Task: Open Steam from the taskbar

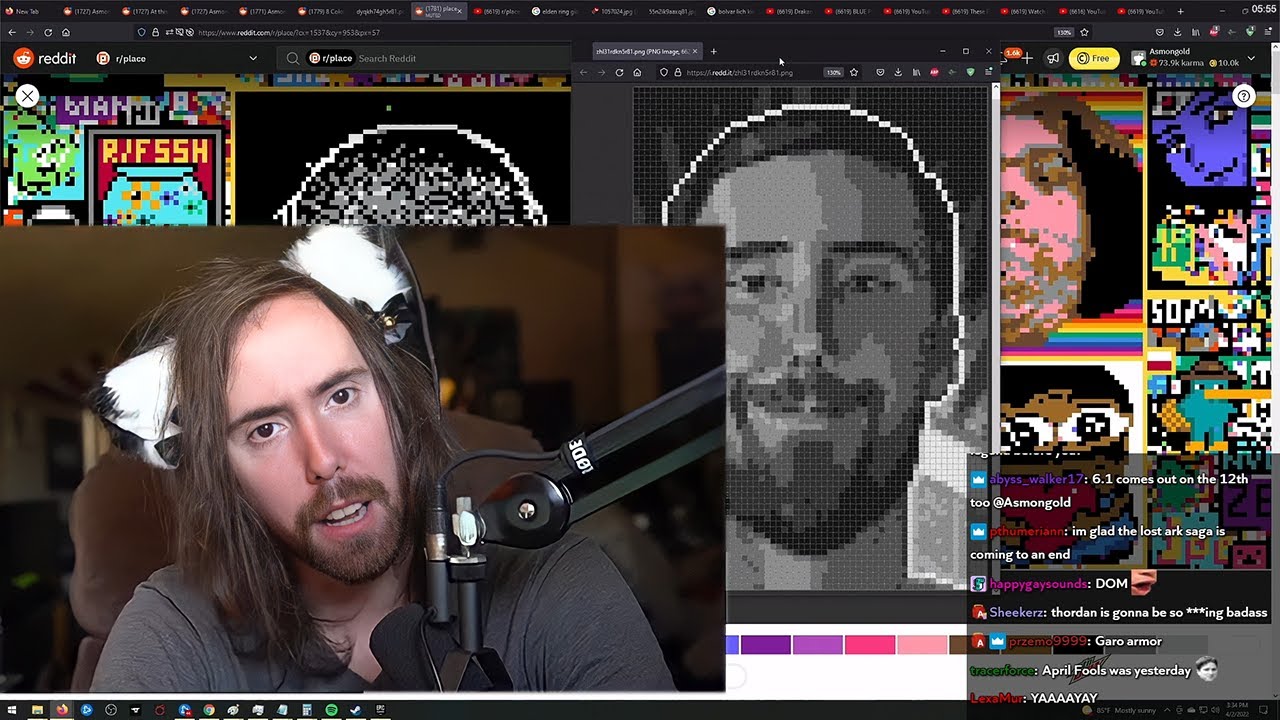Action: click(355, 710)
